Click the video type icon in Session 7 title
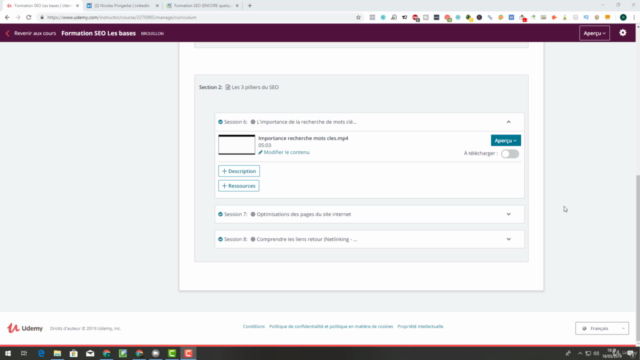Image resolution: width=640 pixels, height=360 pixels. [253, 214]
